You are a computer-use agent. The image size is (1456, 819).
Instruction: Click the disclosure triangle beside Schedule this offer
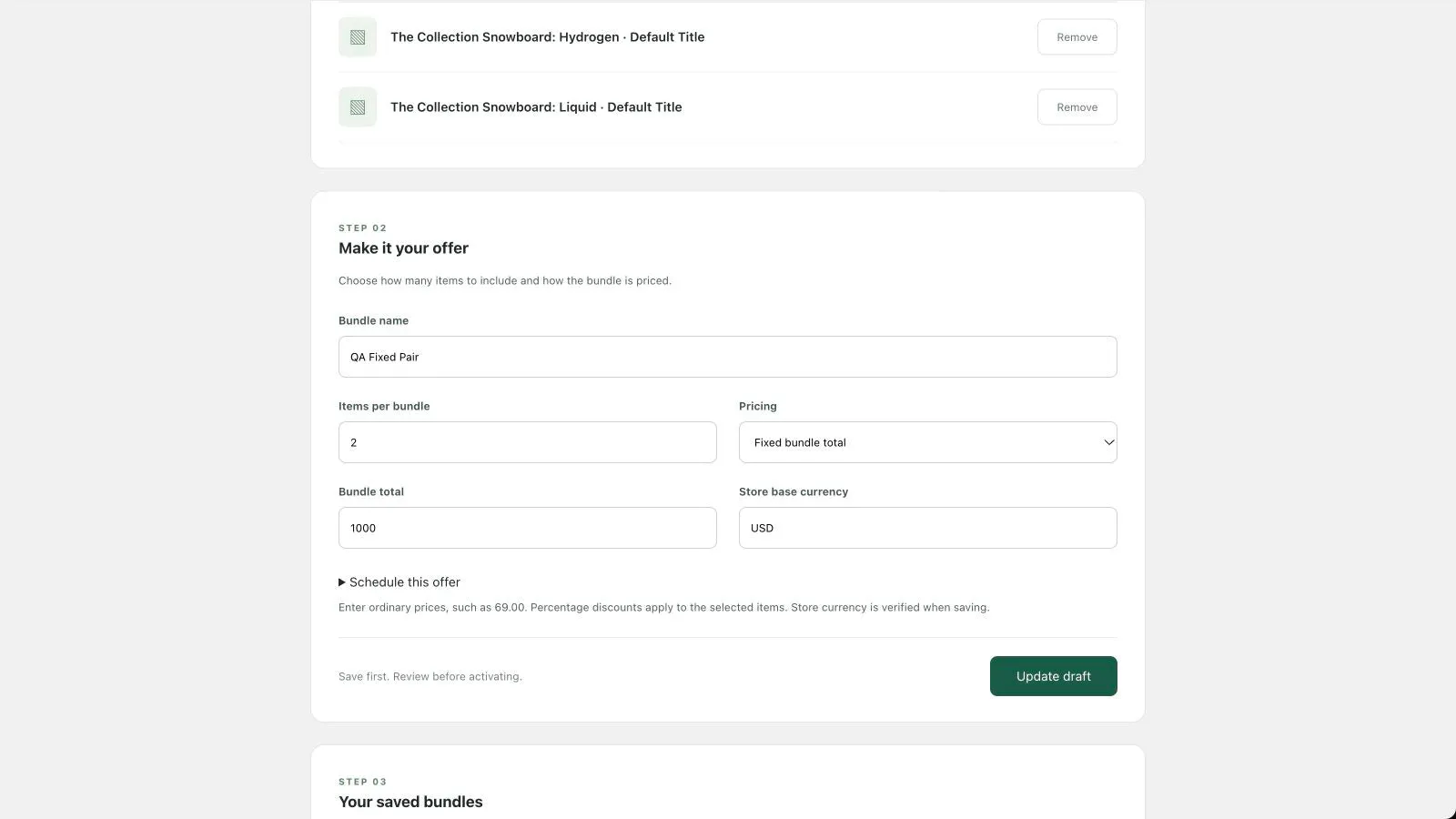click(x=342, y=582)
